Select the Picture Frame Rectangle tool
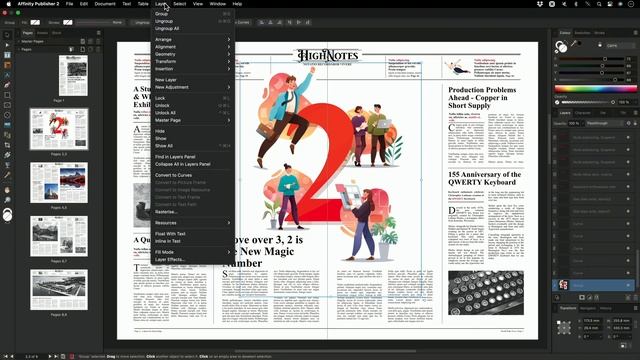 pos(7,105)
